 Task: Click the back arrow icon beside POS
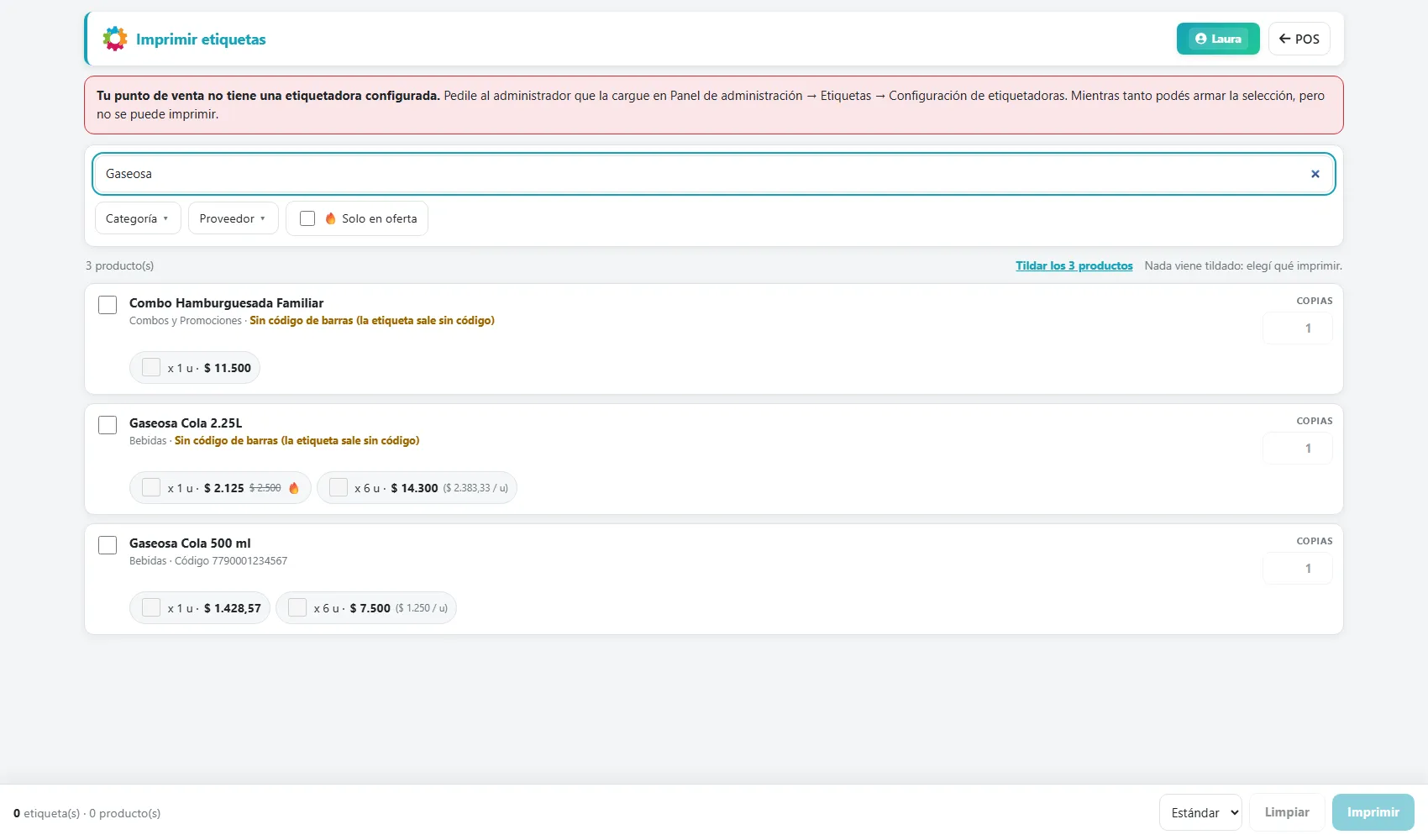coord(1284,39)
